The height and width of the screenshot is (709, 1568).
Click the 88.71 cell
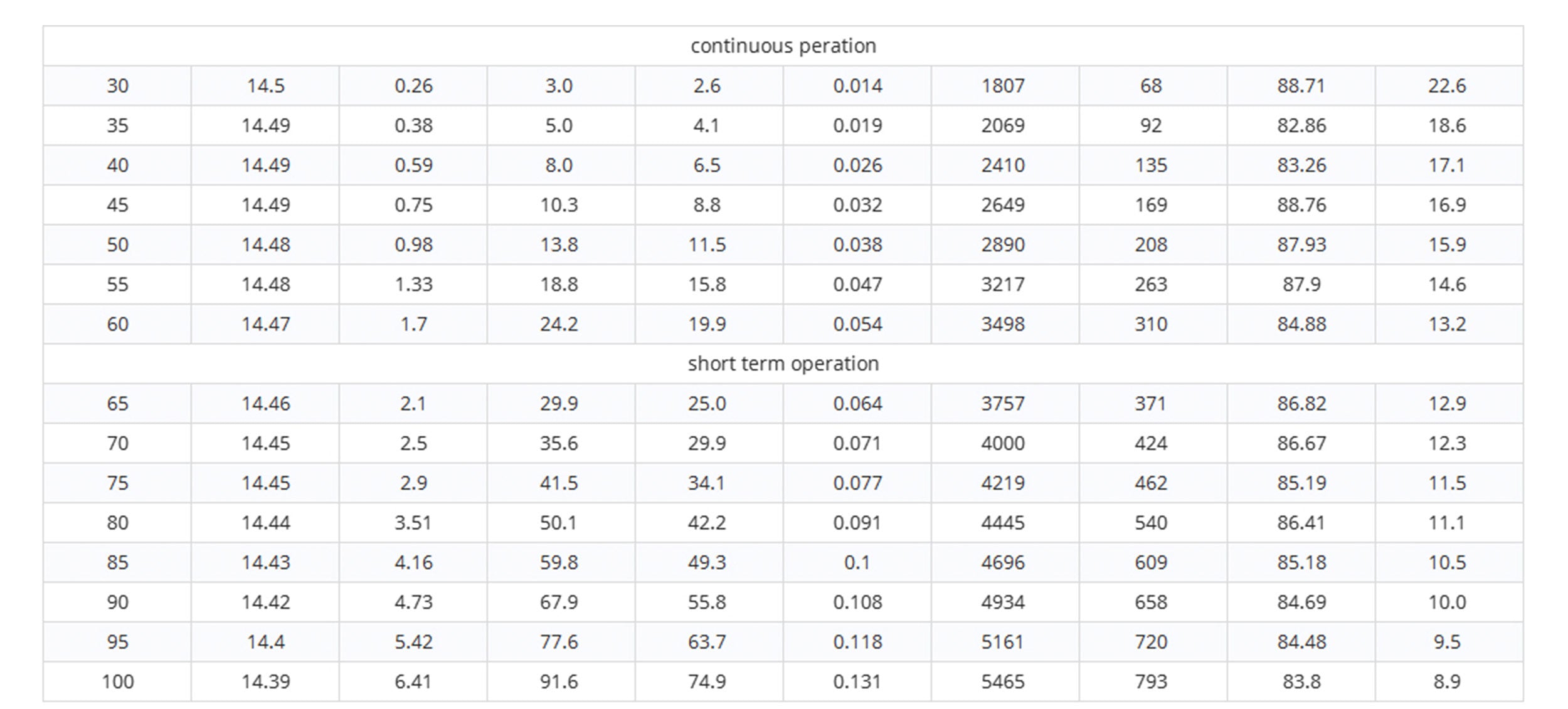1301,85
